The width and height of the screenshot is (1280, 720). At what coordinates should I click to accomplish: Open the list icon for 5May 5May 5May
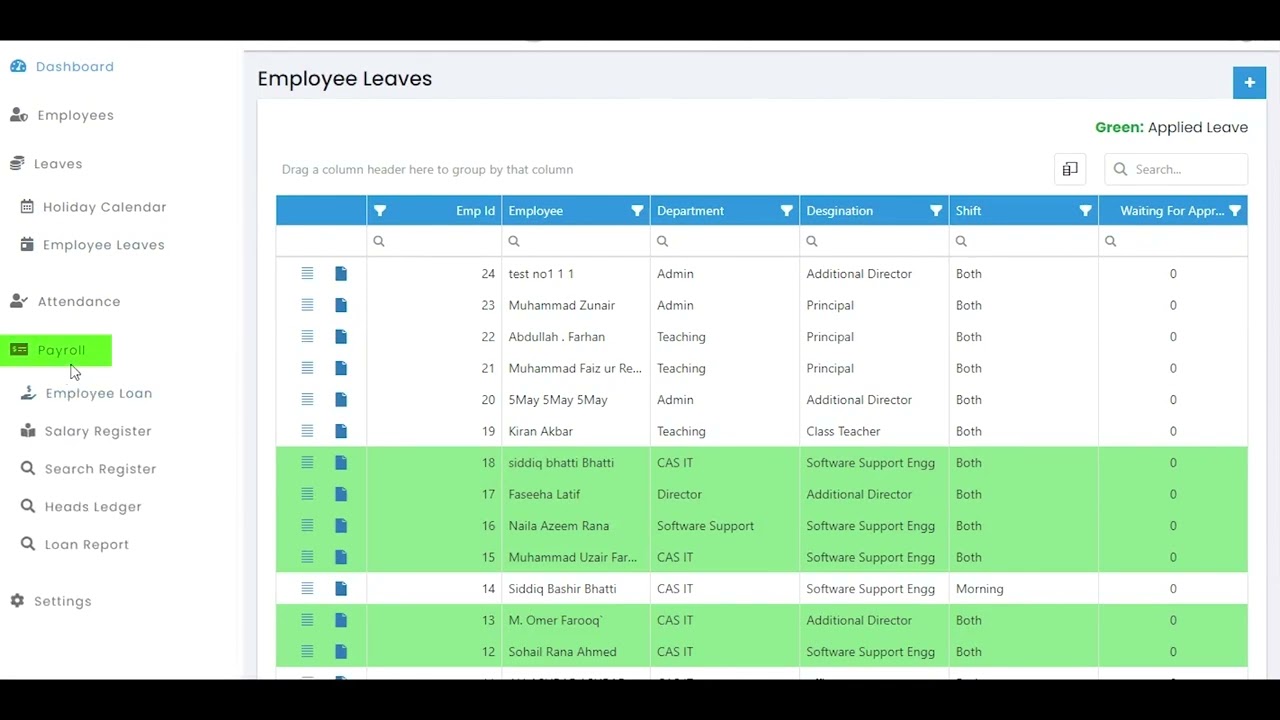click(x=308, y=399)
